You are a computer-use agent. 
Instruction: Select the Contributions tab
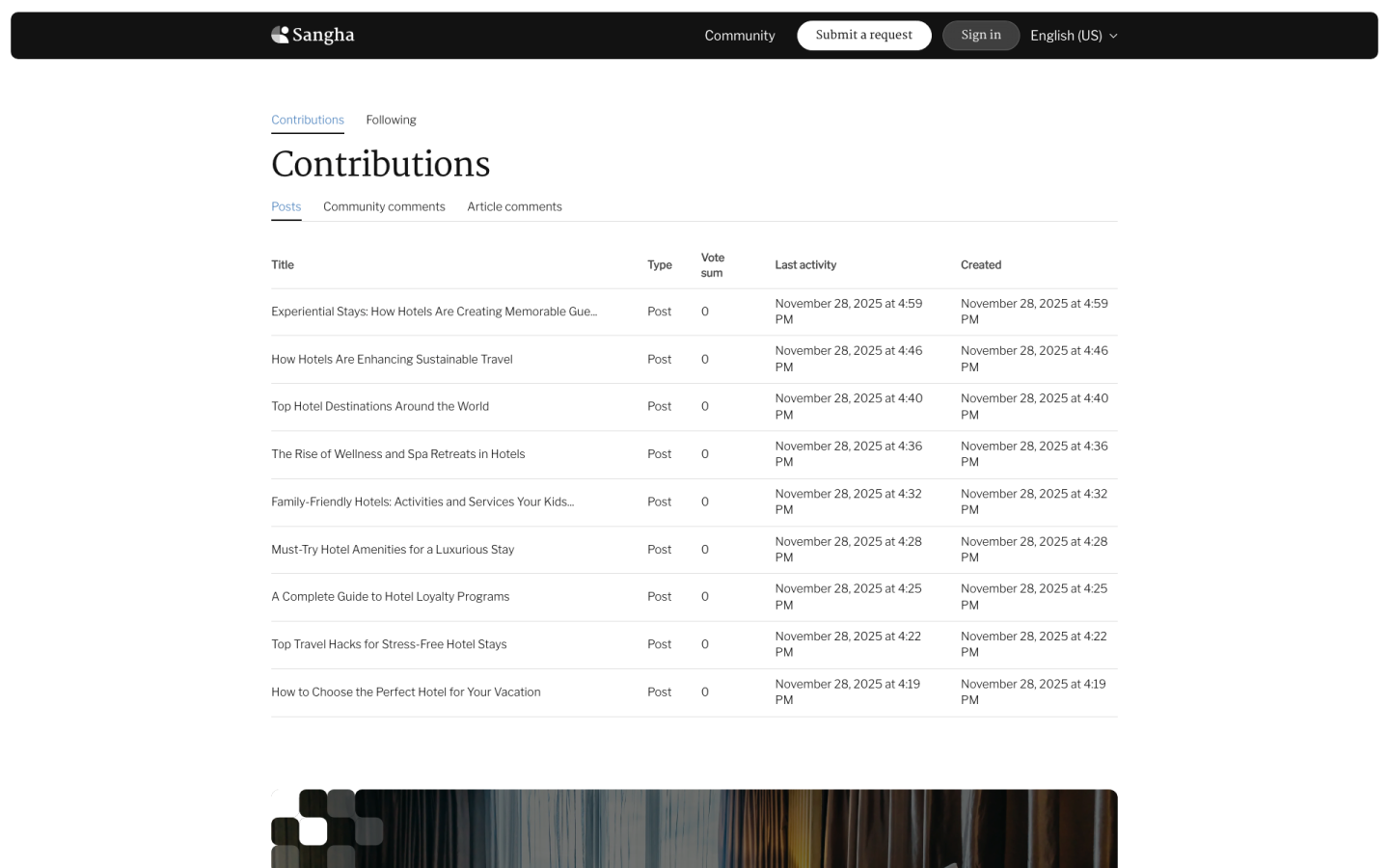(307, 120)
